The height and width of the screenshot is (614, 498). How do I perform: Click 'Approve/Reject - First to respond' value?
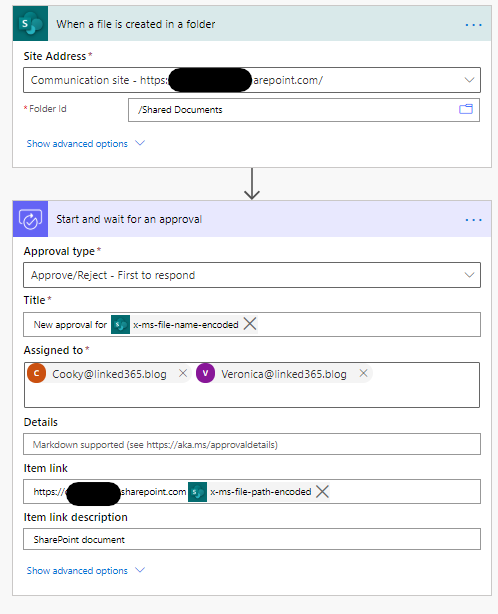coord(113,275)
